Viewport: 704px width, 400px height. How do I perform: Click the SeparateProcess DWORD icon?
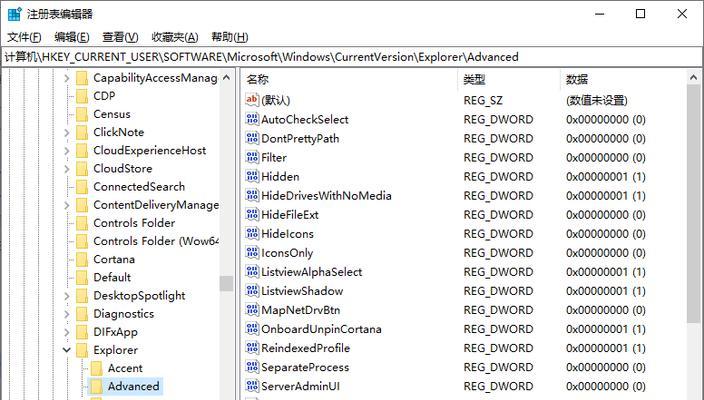click(x=252, y=367)
